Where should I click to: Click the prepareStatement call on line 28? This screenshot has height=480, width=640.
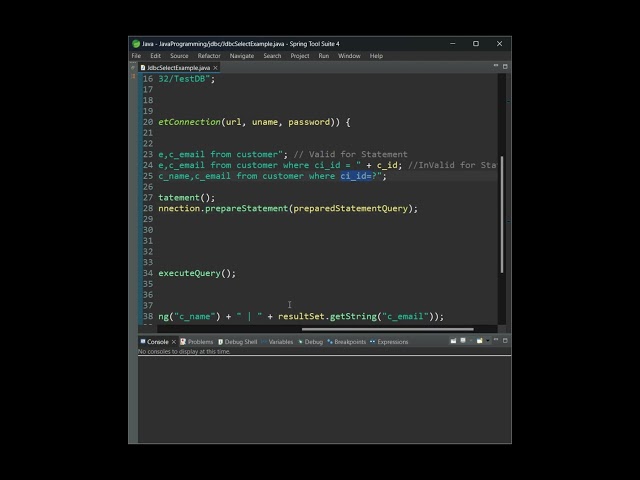[247, 209]
